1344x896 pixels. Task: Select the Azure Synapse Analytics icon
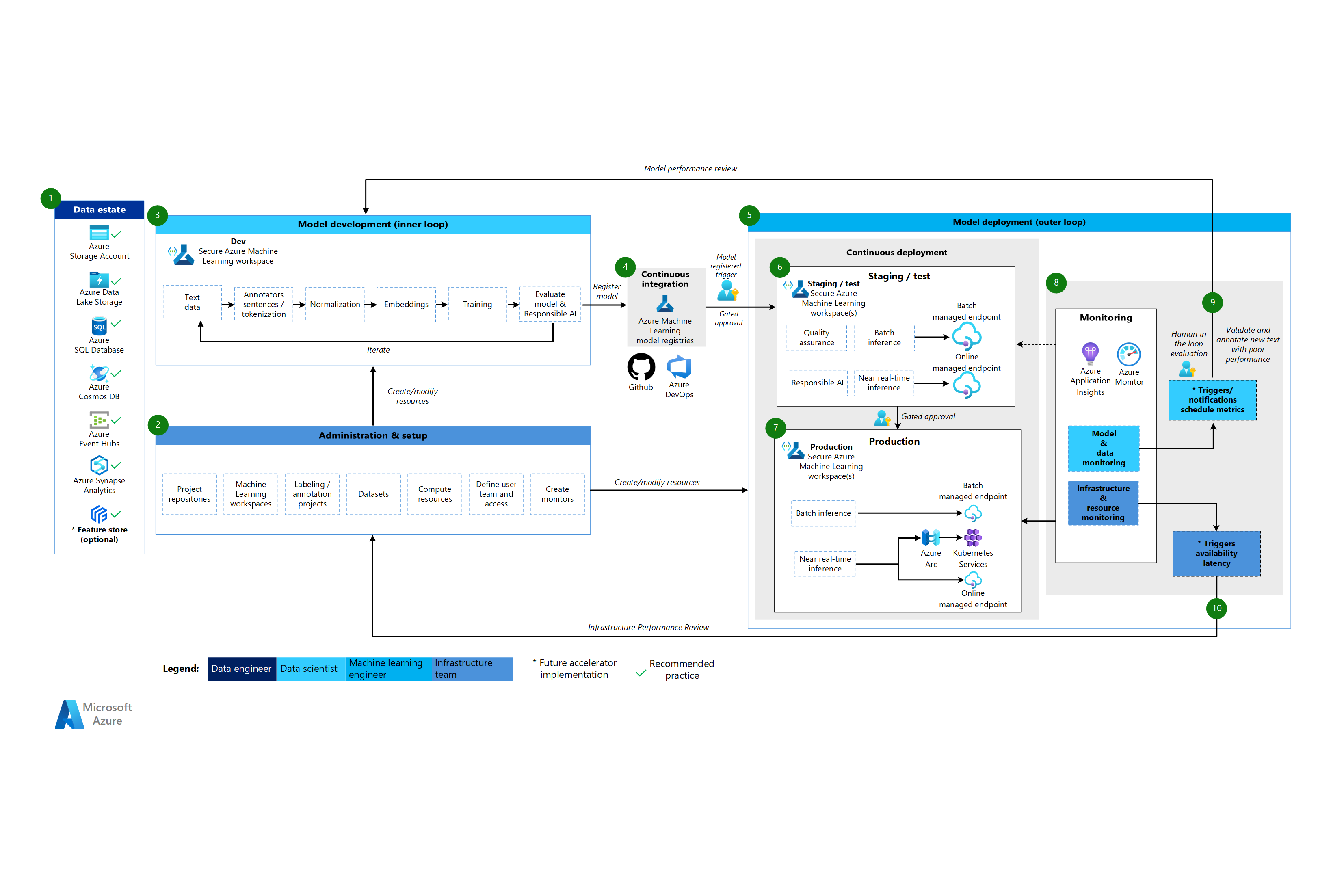click(99, 465)
